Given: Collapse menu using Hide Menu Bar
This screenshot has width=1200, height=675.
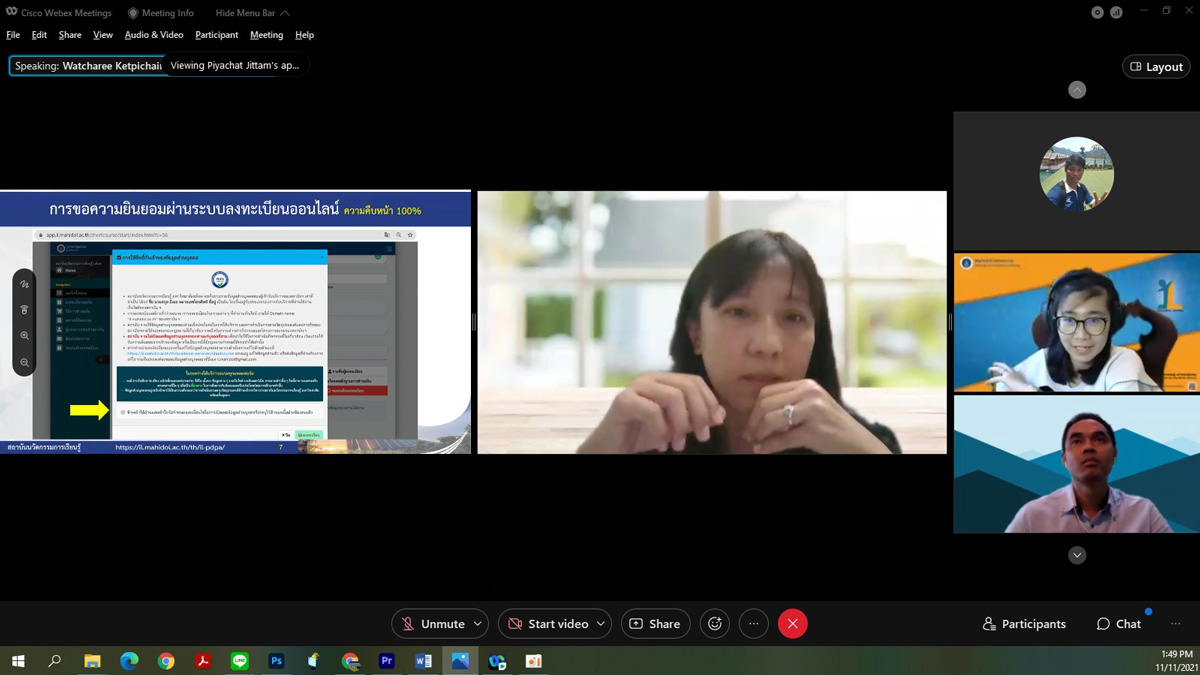Looking at the screenshot, I should click(x=253, y=13).
